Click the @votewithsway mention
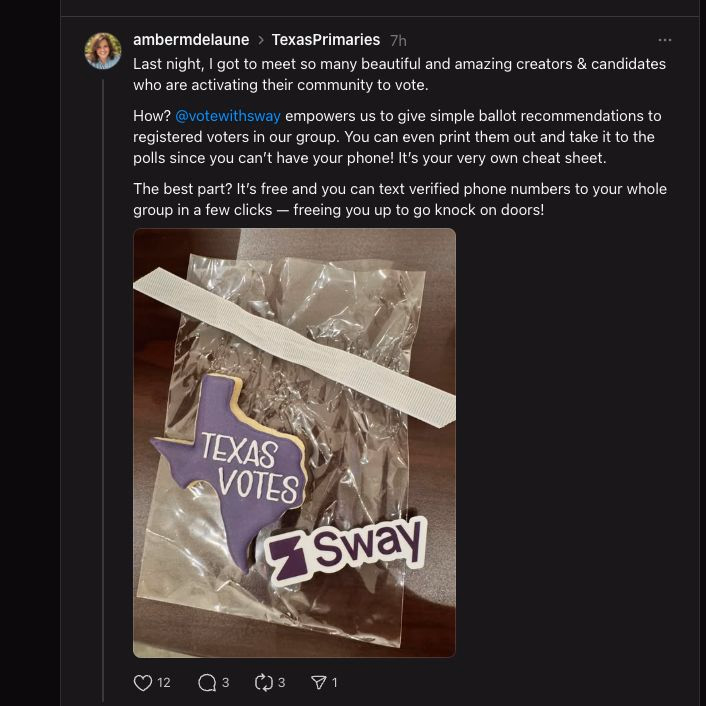This screenshot has height=706, width=706. click(x=228, y=116)
